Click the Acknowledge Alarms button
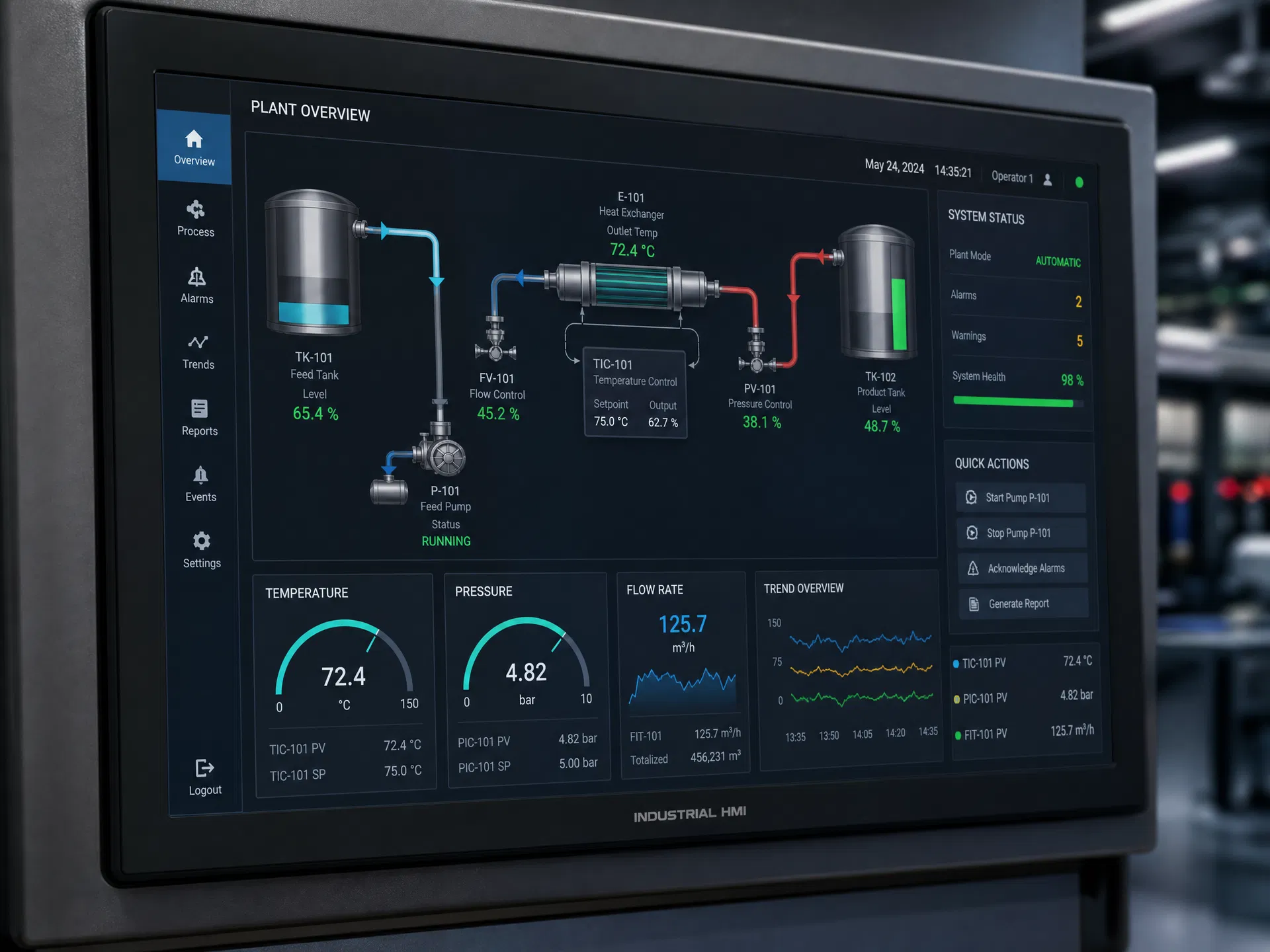 [1023, 569]
